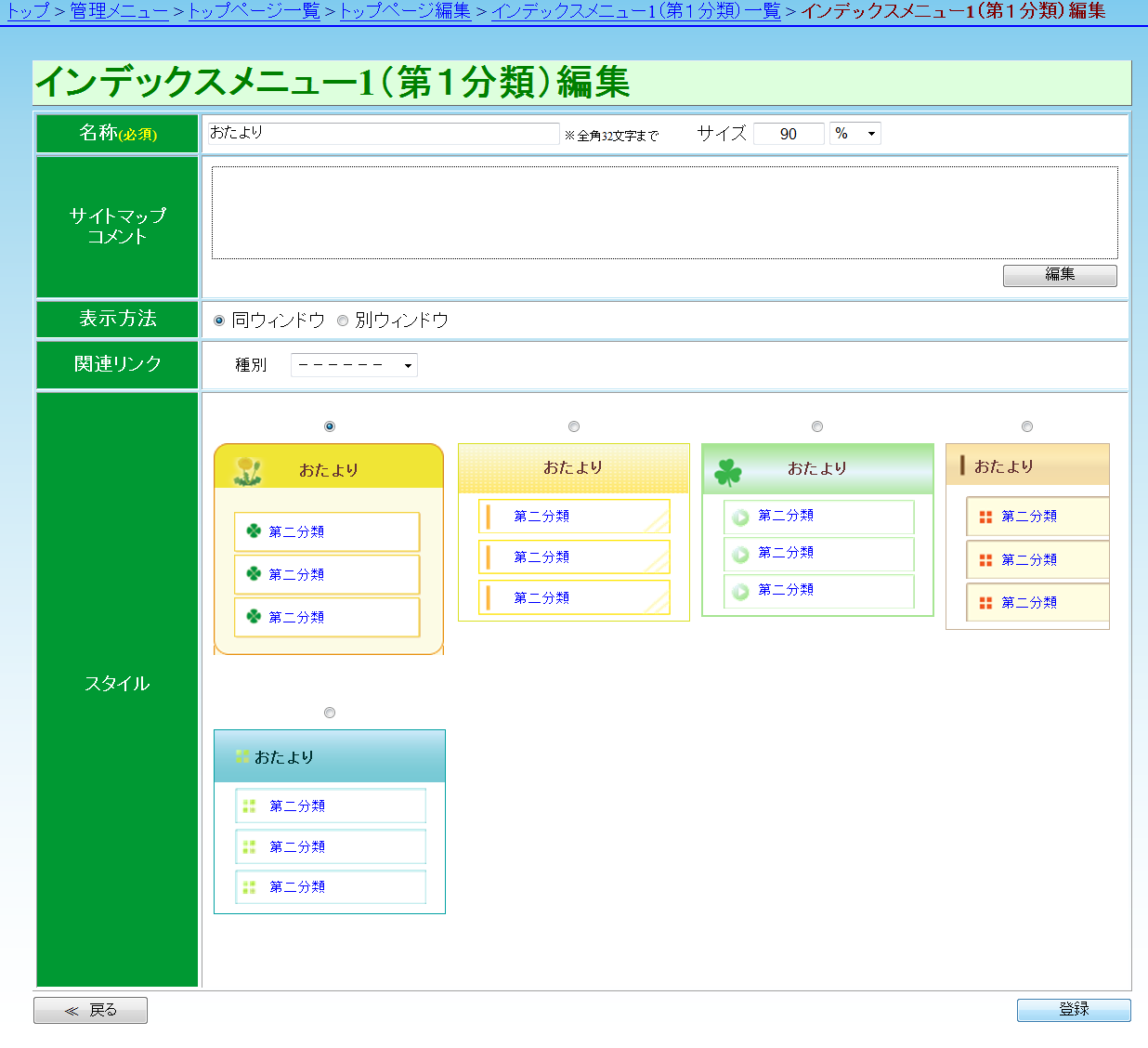This screenshot has height=1048, width=1148.
Task: Click first green squares bullet in light blue style
Action: point(249,806)
